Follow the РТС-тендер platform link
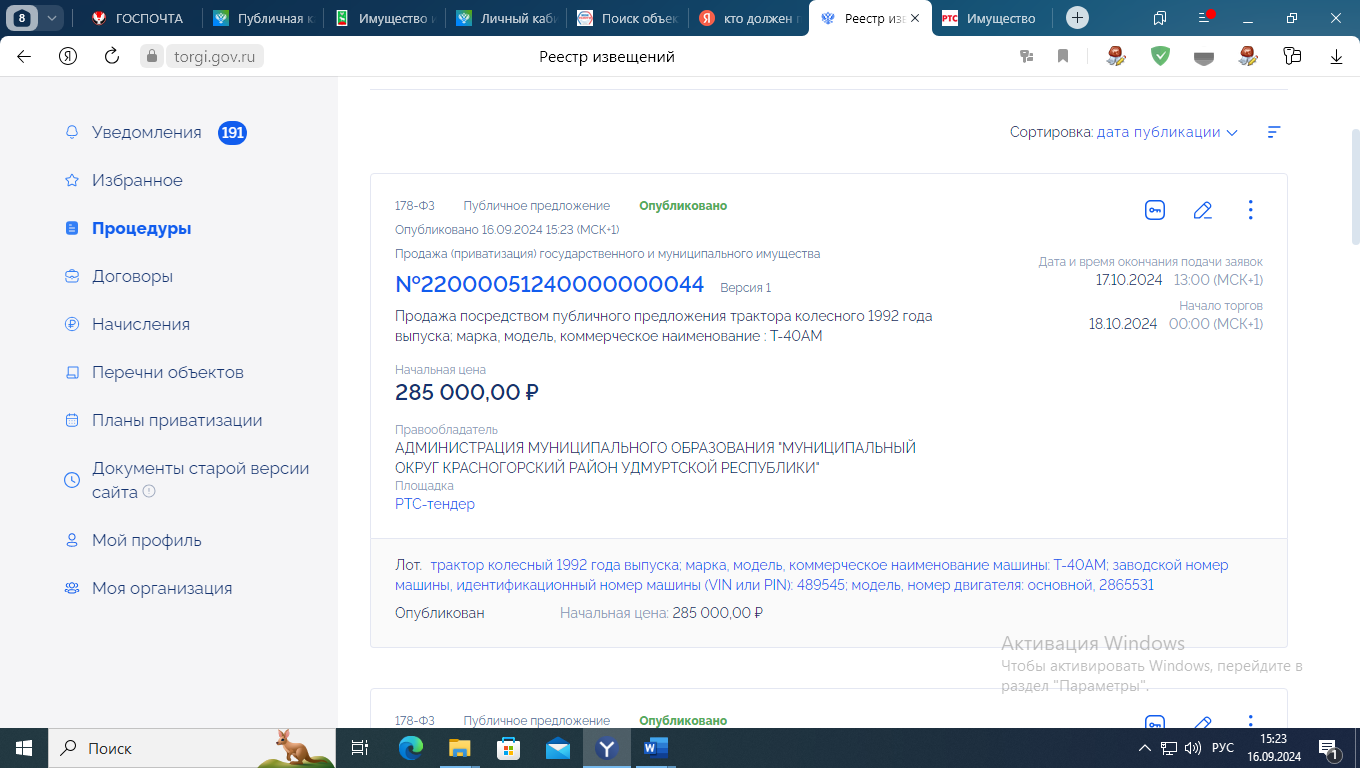 coord(435,504)
